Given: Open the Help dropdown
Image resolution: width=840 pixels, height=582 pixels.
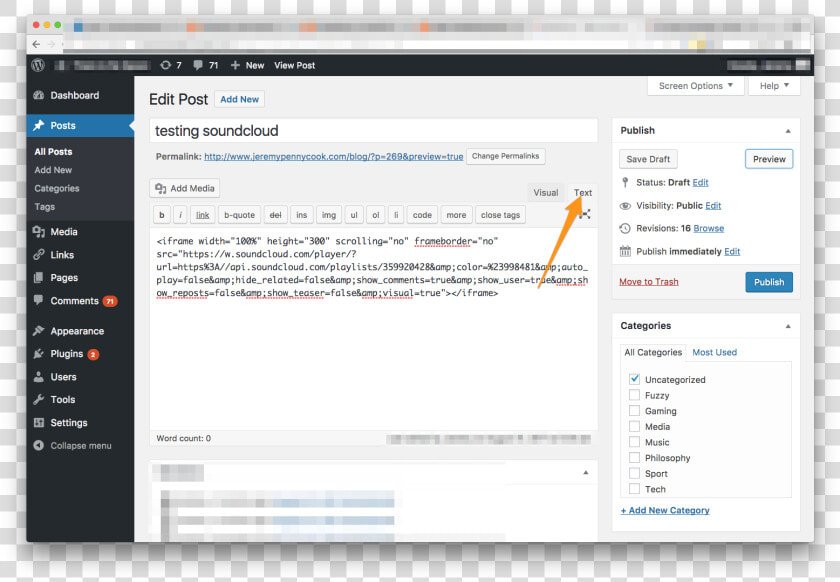Looking at the screenshot, I should pyautogui.click(x=774, y=86).
